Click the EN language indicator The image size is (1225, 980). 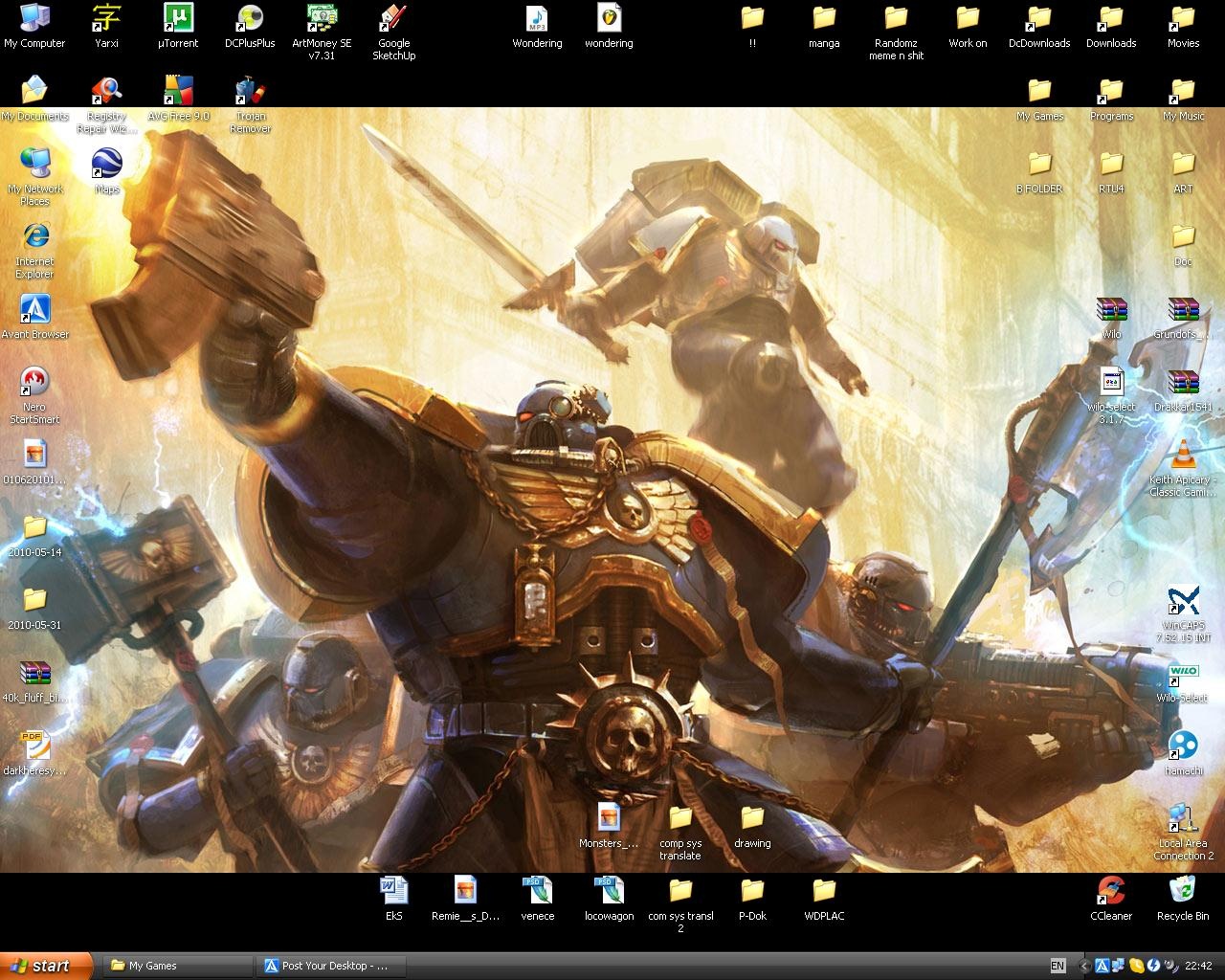click(1057, 966)
